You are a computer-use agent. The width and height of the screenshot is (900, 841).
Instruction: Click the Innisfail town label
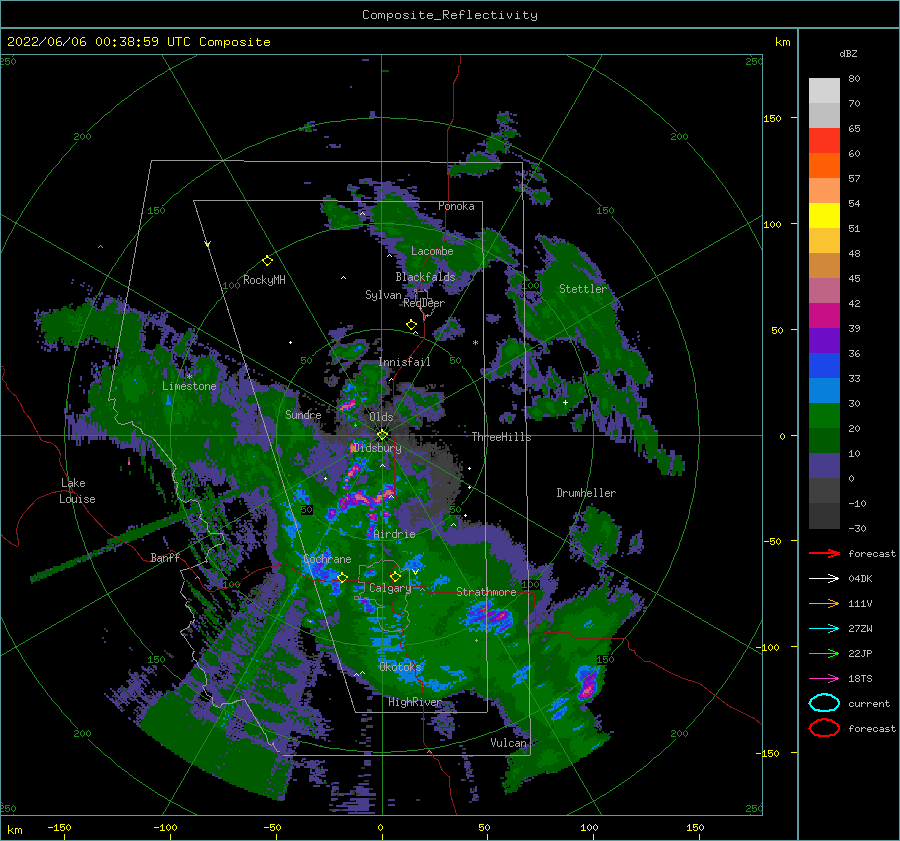pyautogui.click(x=404, y=362)
